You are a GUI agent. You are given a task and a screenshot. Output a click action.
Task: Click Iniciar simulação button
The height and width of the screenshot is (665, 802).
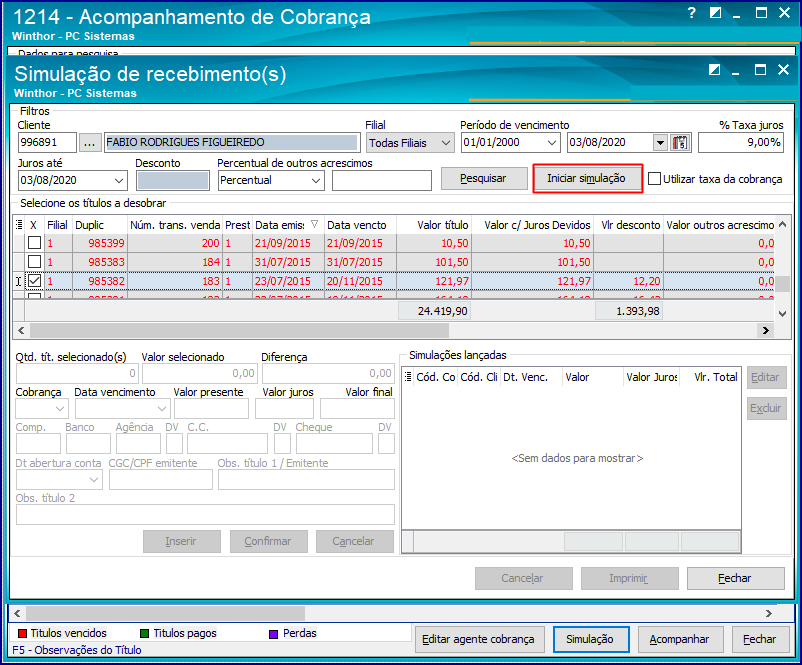[x=587, y=179]
